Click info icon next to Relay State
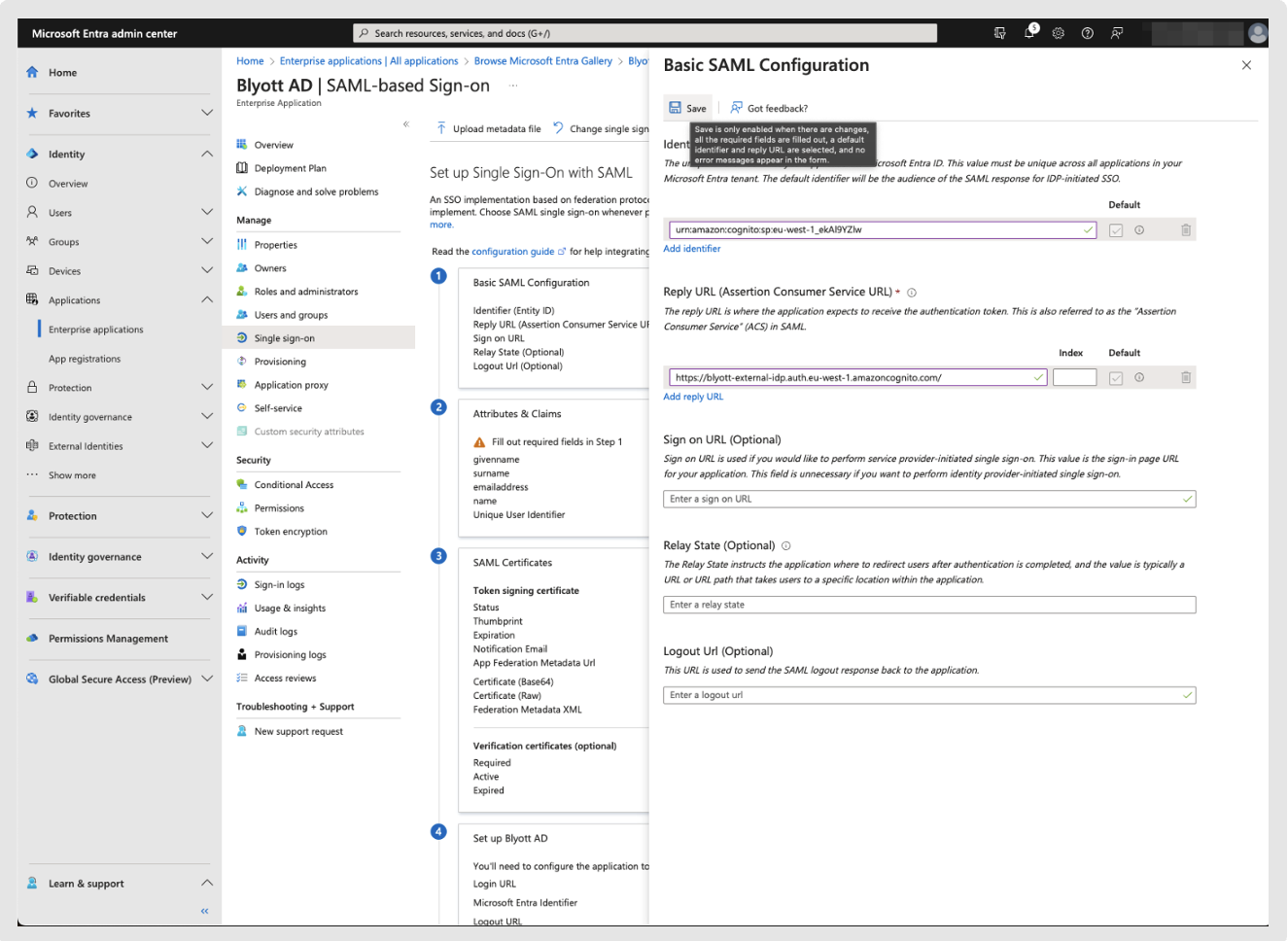1288x941 pixels. click(786, 545)
